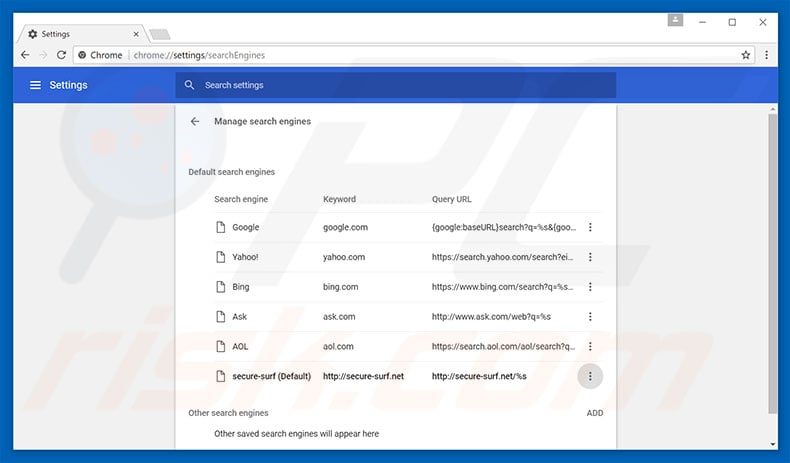Click the Google query URL text
The height and width of the screenshot is (463, 790).
[504, 227]
